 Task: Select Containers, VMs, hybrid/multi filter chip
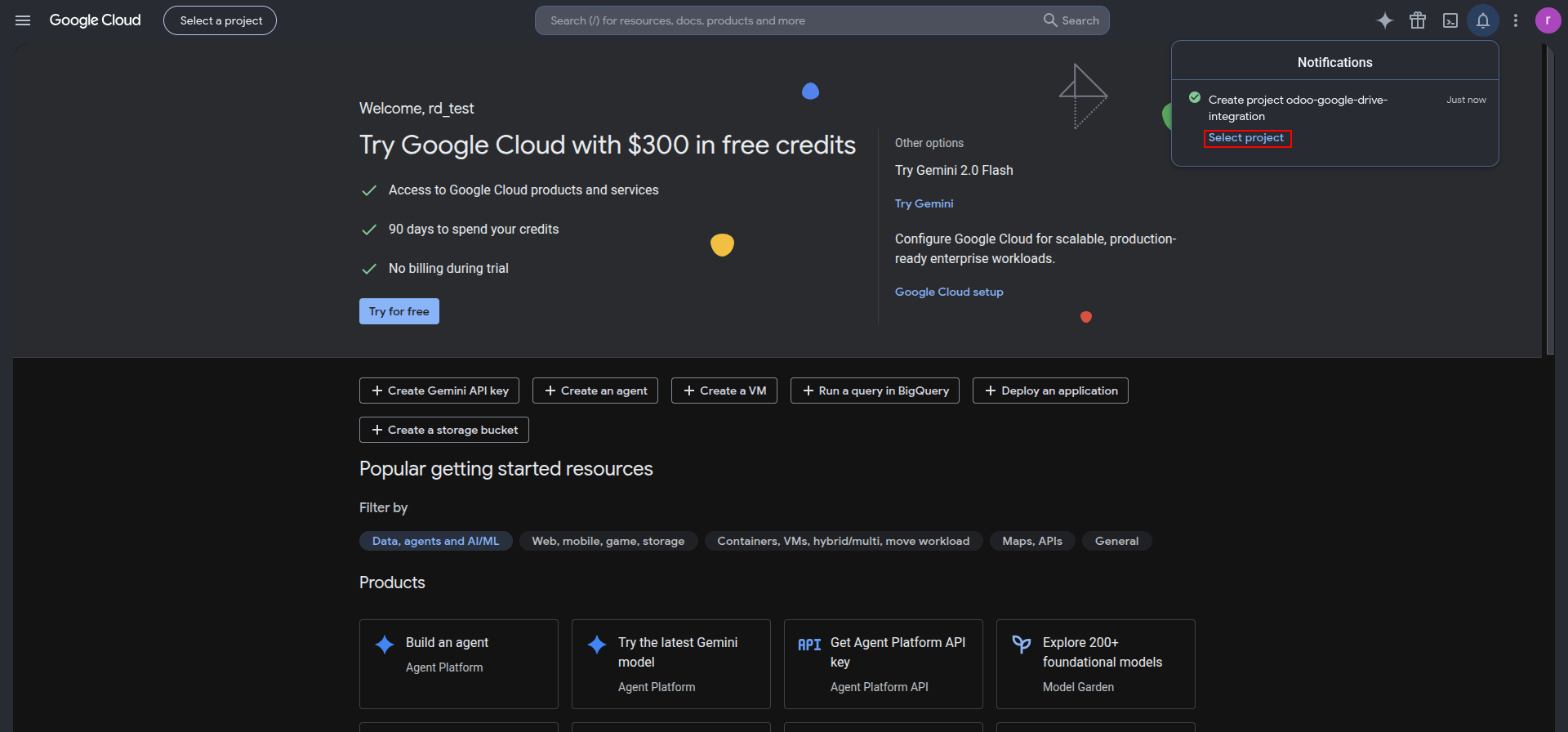[844, 541]
